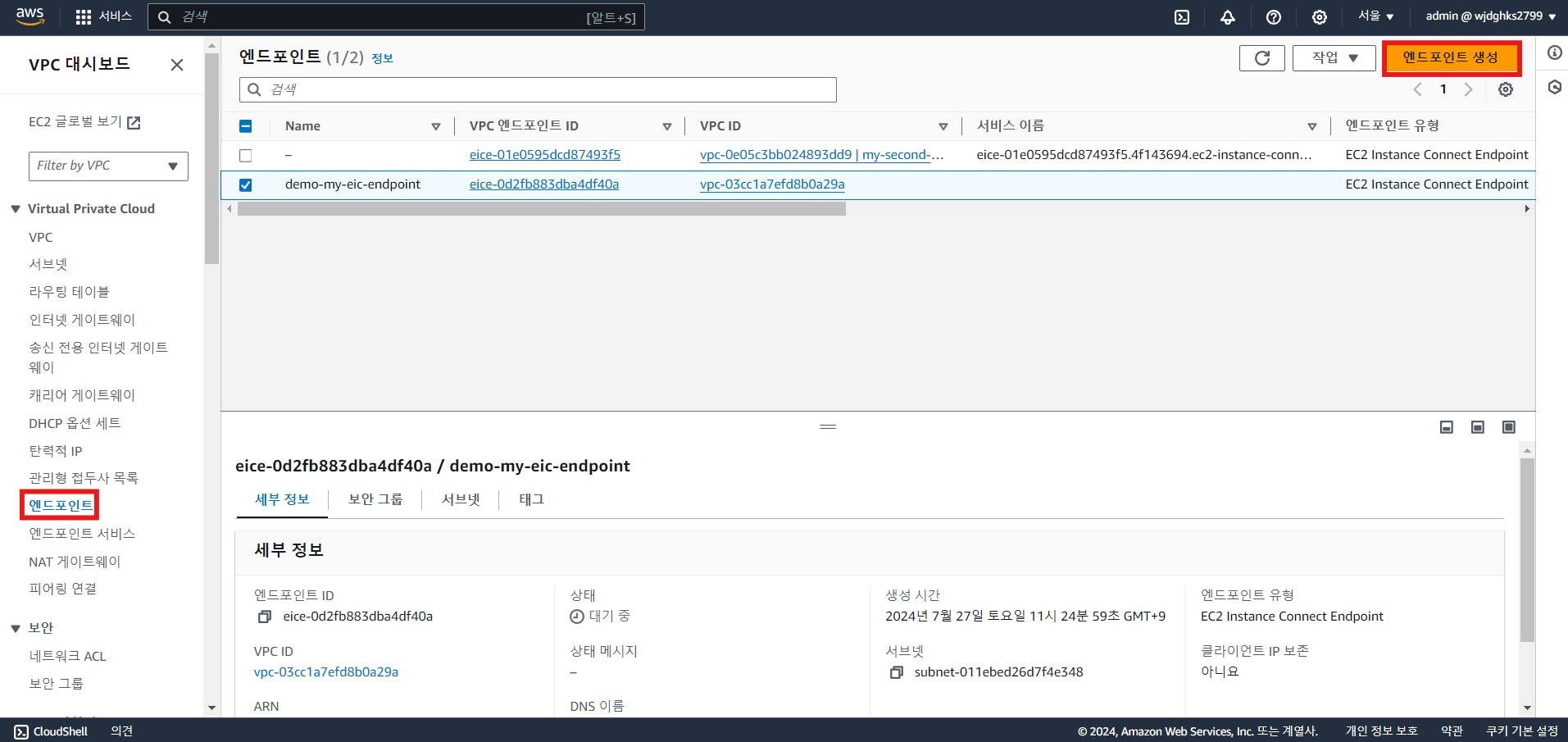
Task: Open the 서울 region selector
Action: tap(1376, 16)
